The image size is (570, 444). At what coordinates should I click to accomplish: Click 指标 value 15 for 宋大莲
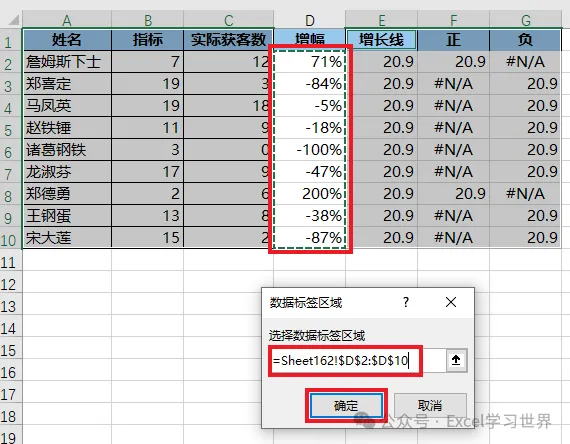click(x=148, y=238)
